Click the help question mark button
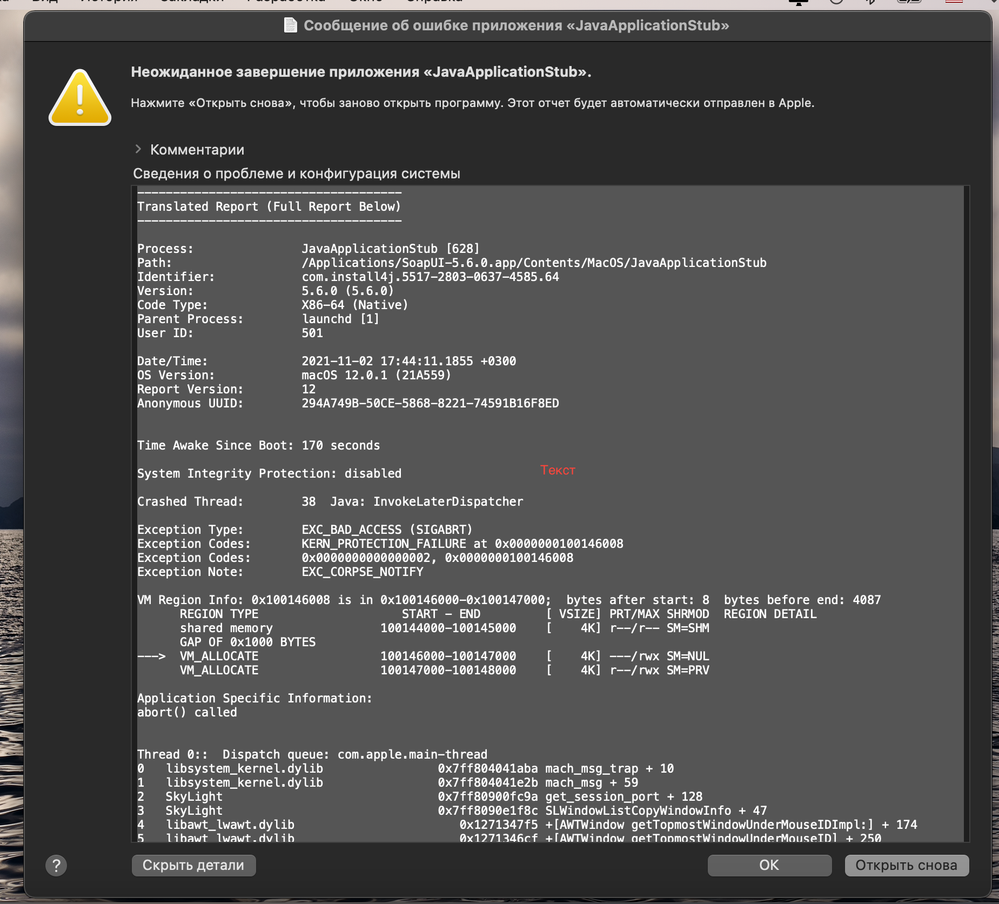Screen dimensions: 999x904 pos(56,866)
